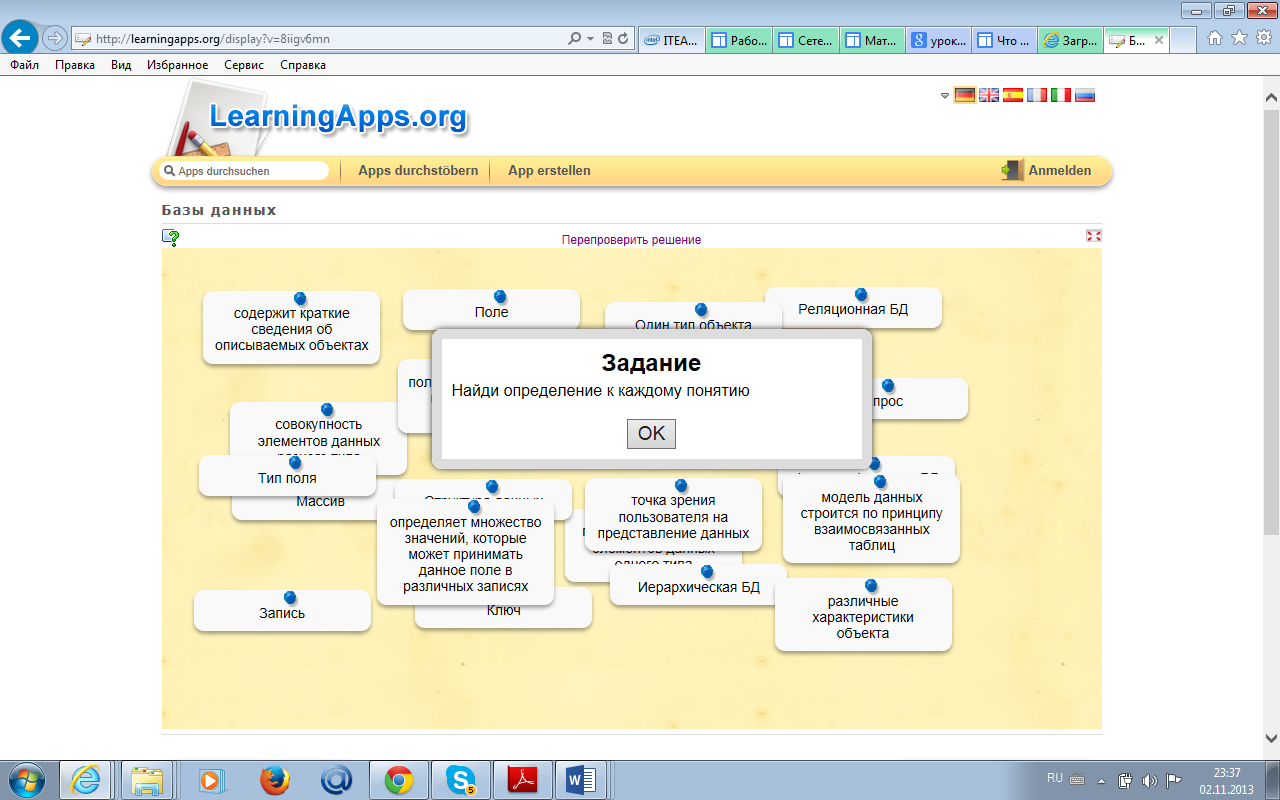Image resolution: width=1280 pixels, height=800 pixels.
Task: Open the Избранное menu
Action: coord(177,65)
